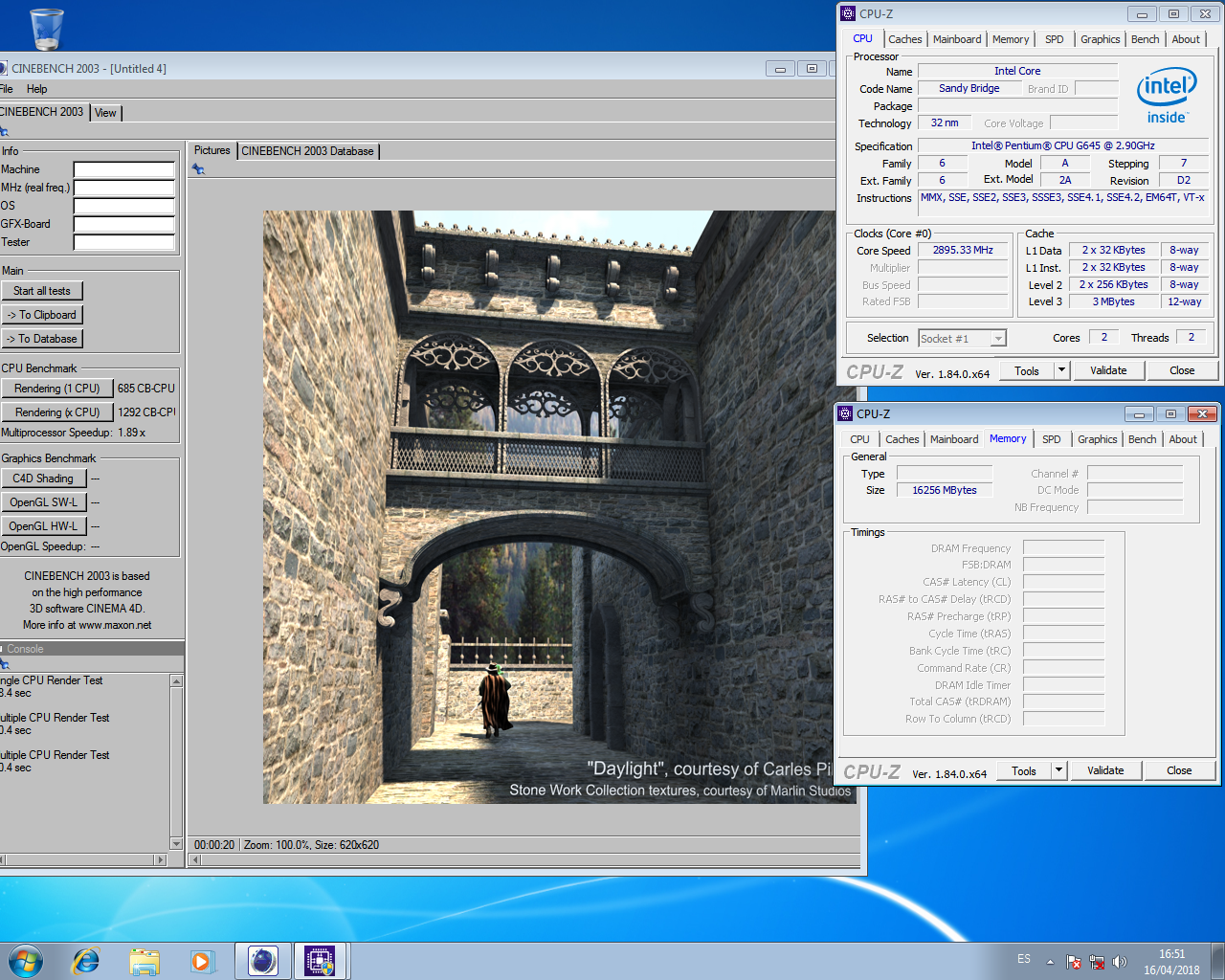Screen dimensions: 1225x980
Task: Select the Pictures tab
Action: click(x=212, y=150)
